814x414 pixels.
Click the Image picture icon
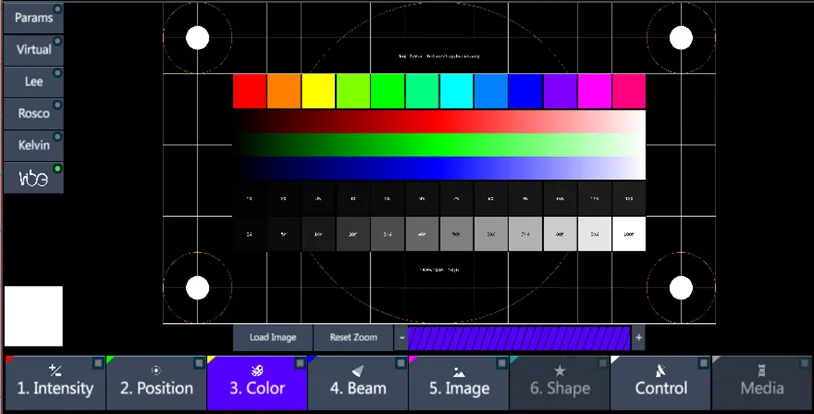click(x=459, y=371)
